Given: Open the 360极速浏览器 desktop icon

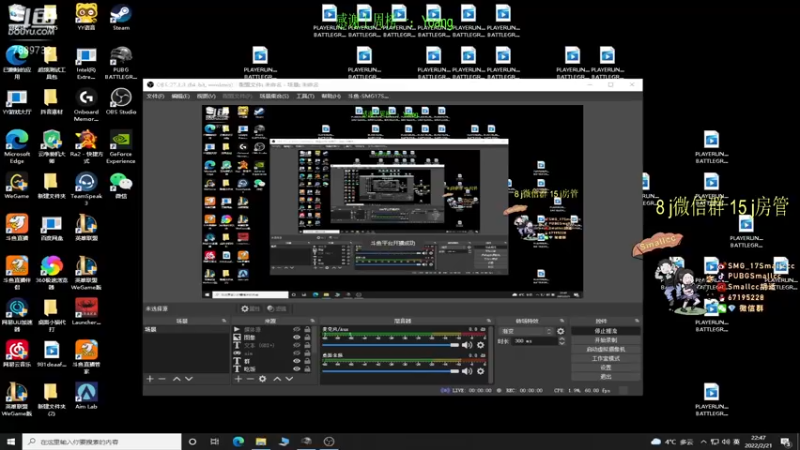Looking at the screenshot, I should click(x=52, y=273).
